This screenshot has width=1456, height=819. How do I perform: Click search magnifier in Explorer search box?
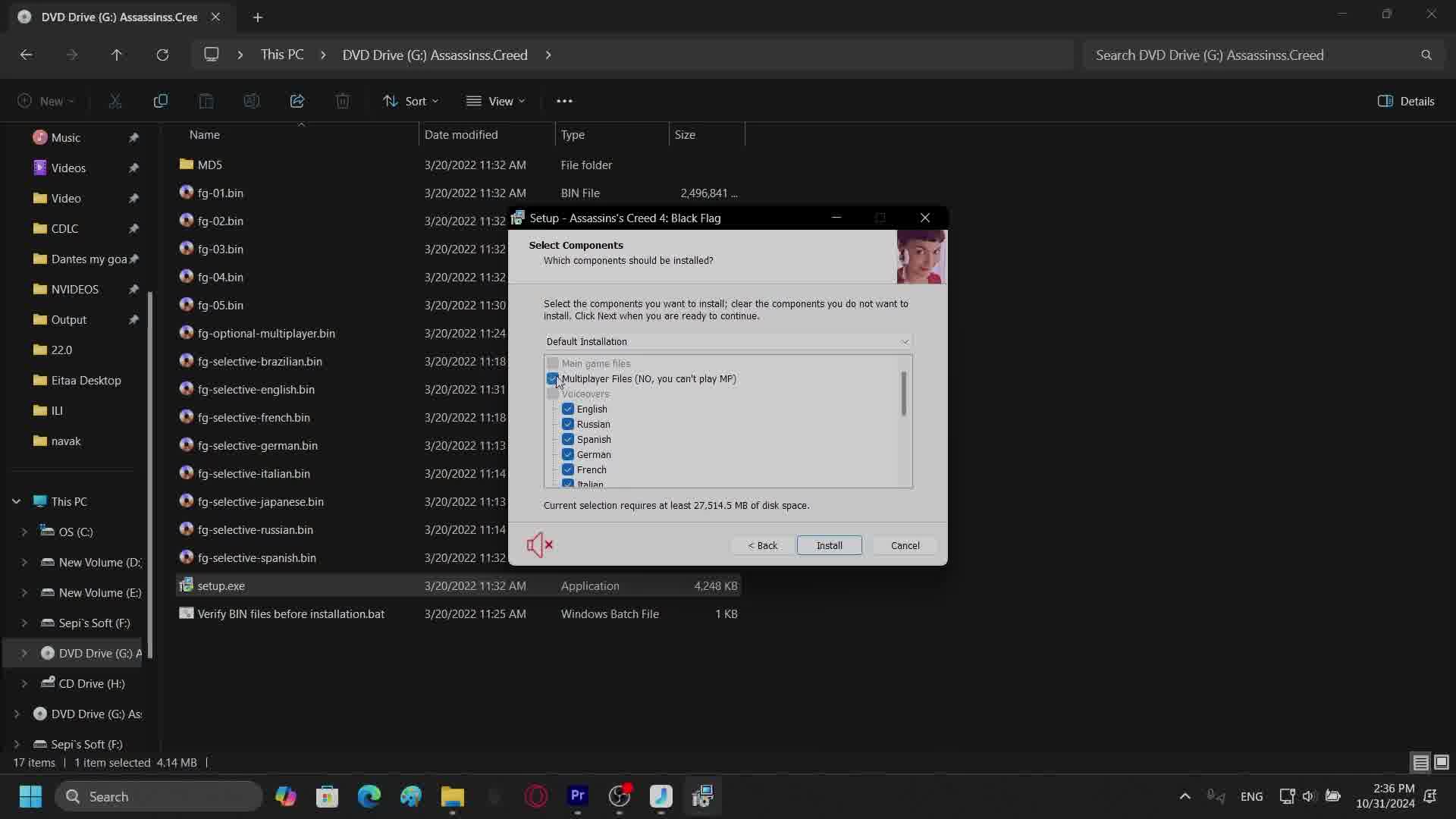click(1426, 55)
